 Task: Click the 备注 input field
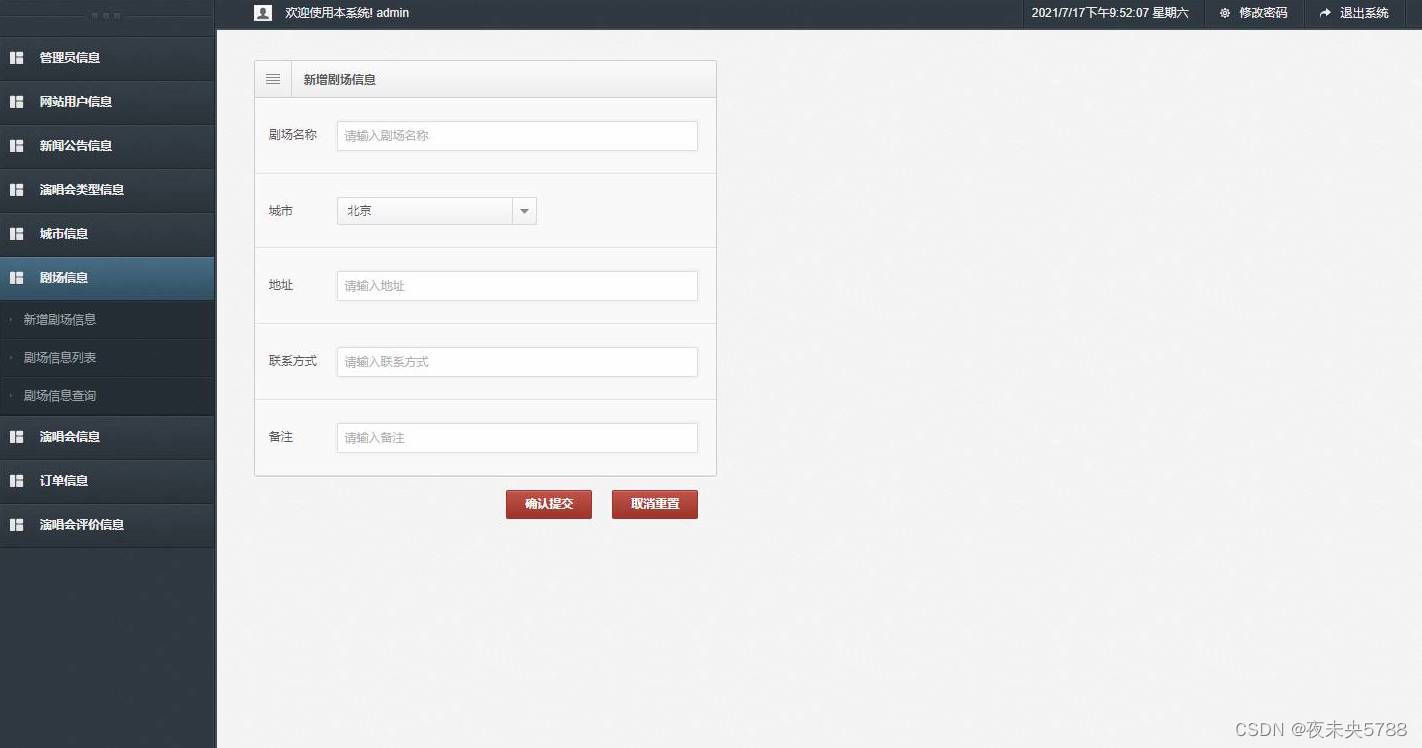(x=517, y=438)
